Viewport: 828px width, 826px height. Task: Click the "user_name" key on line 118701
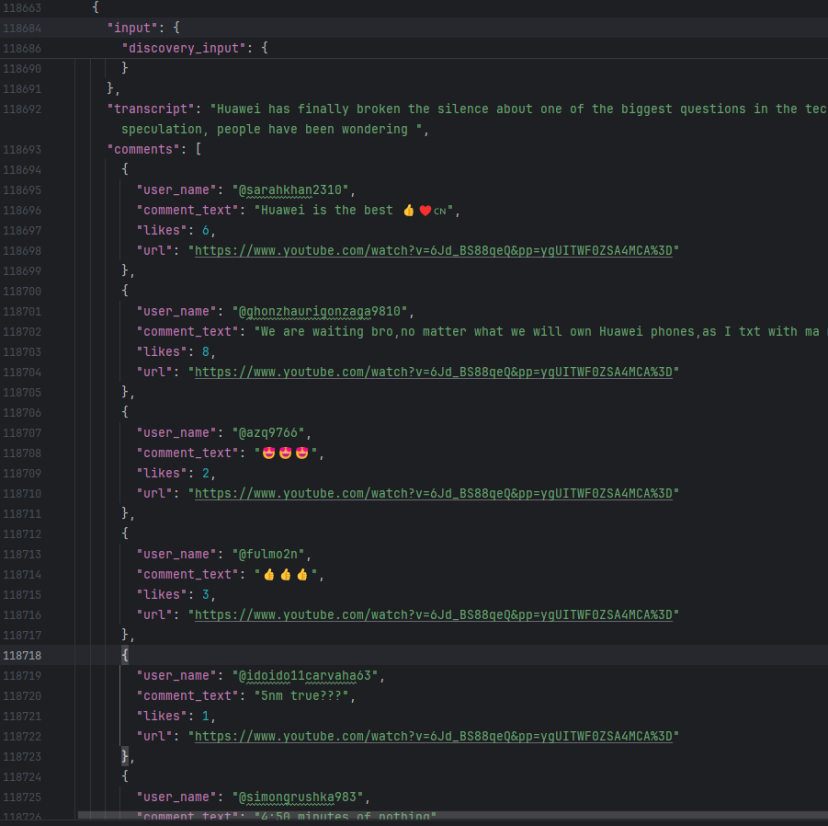[x=176, y=311]
